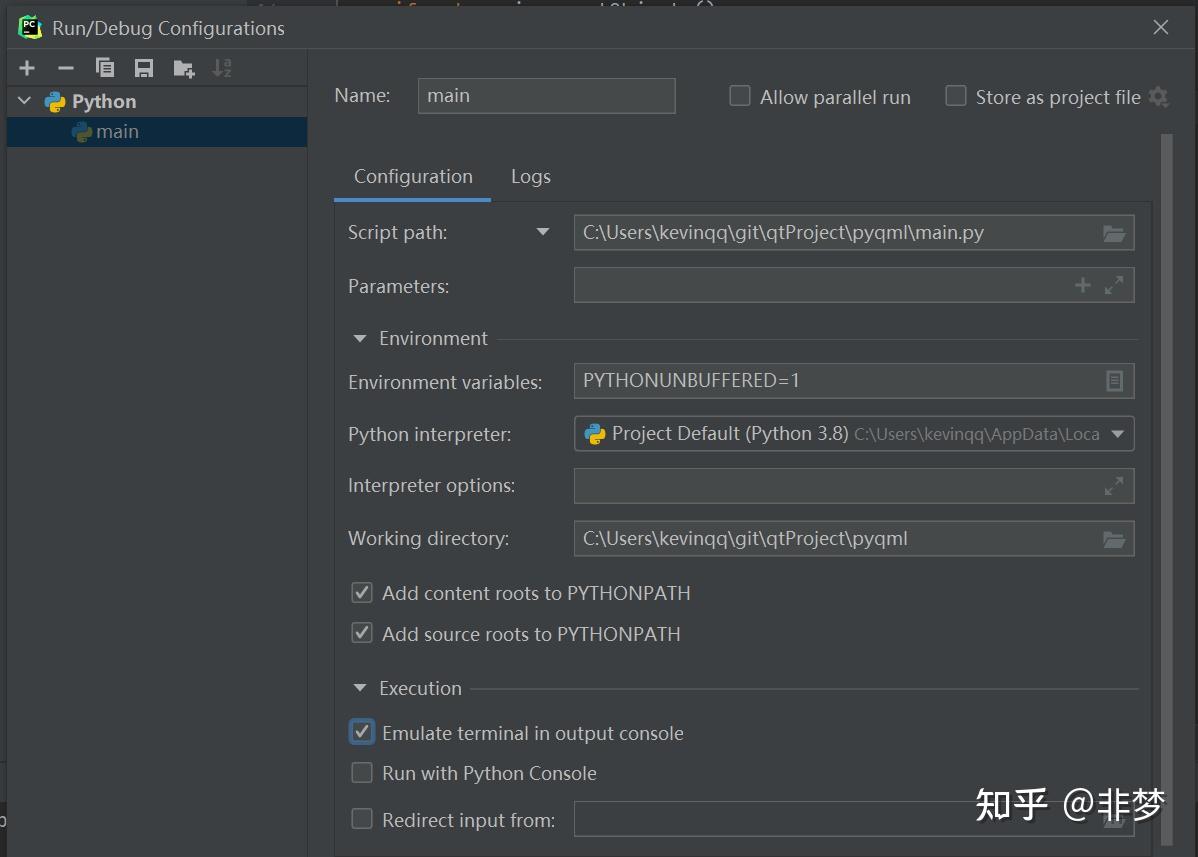Collapse the Environment section
1198x857 pixels.
tap(360, 338)
